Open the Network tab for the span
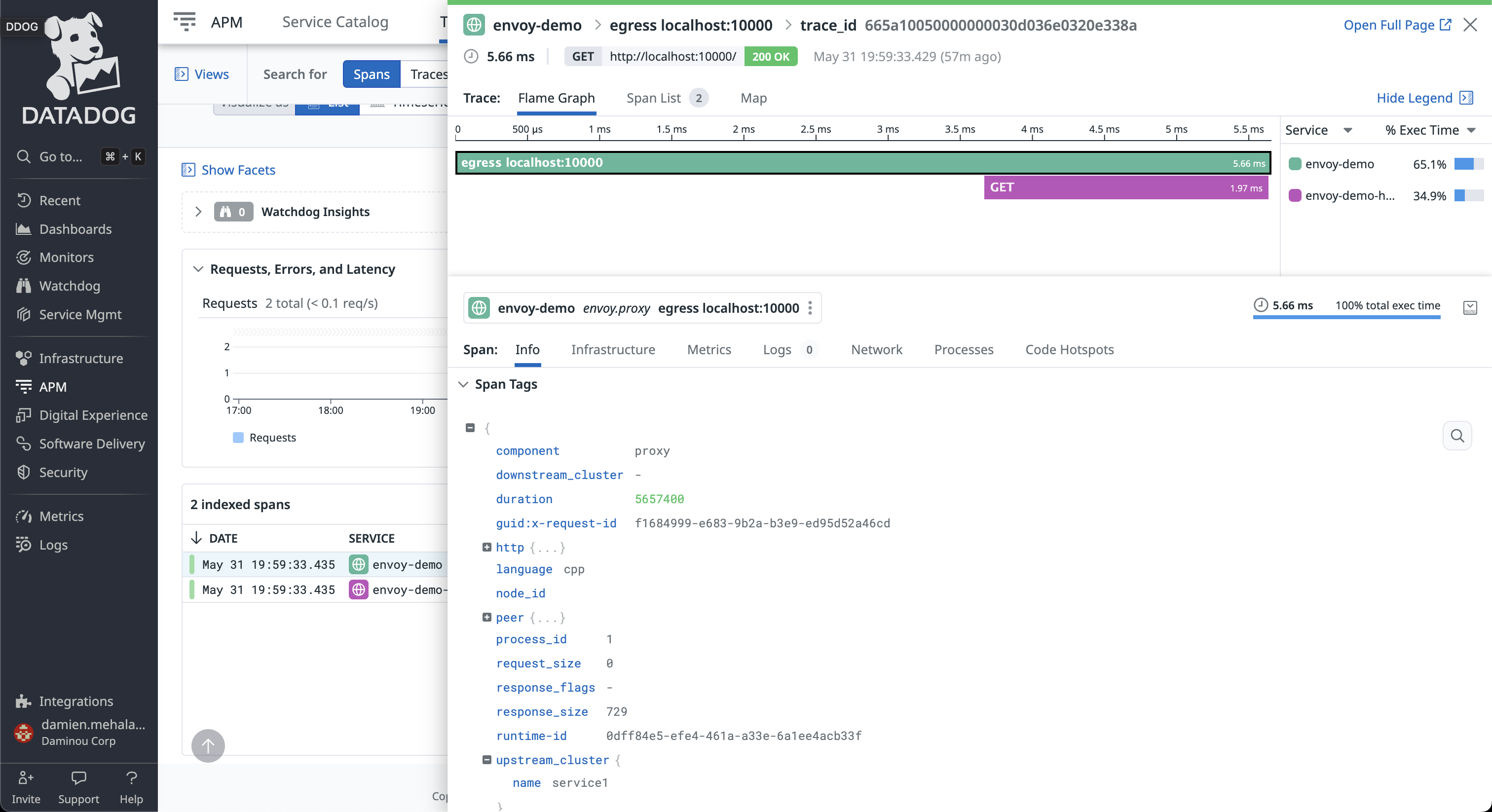Screen dimensions: 1492x812 point(876,349)
